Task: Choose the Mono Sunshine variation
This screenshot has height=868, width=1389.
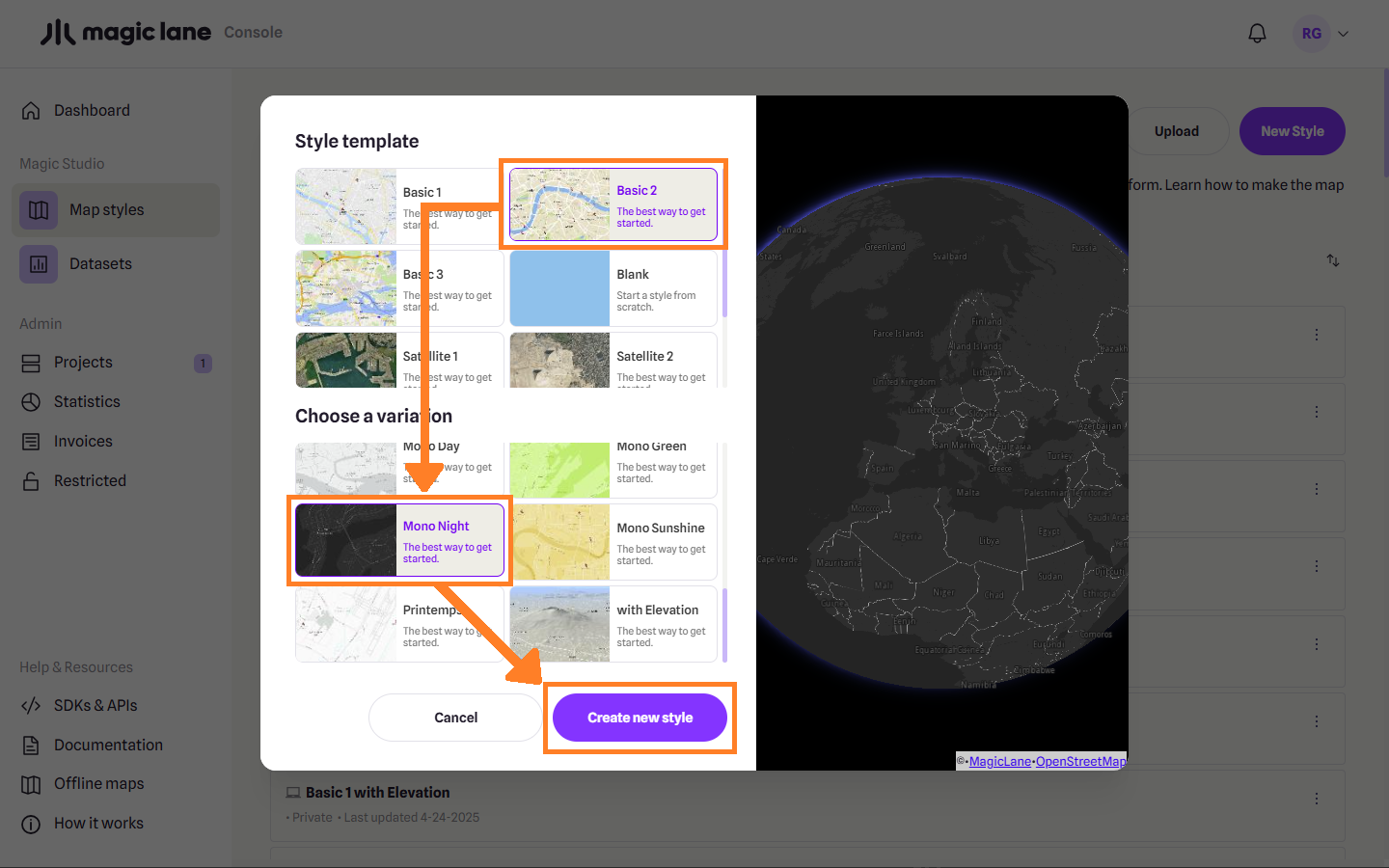Action: 613,542
